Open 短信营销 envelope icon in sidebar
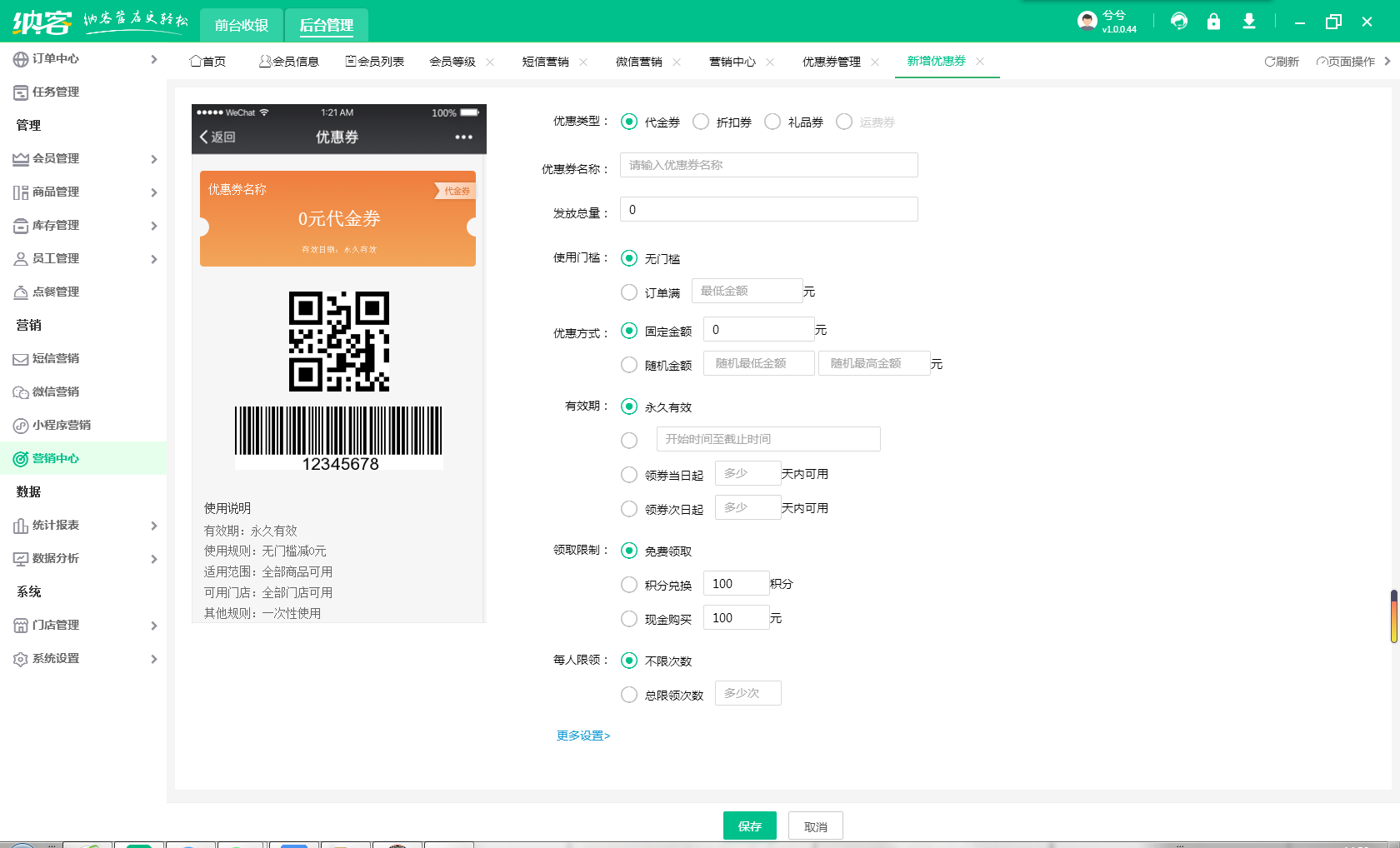1400x848 pixels. (x=21, y=359)
